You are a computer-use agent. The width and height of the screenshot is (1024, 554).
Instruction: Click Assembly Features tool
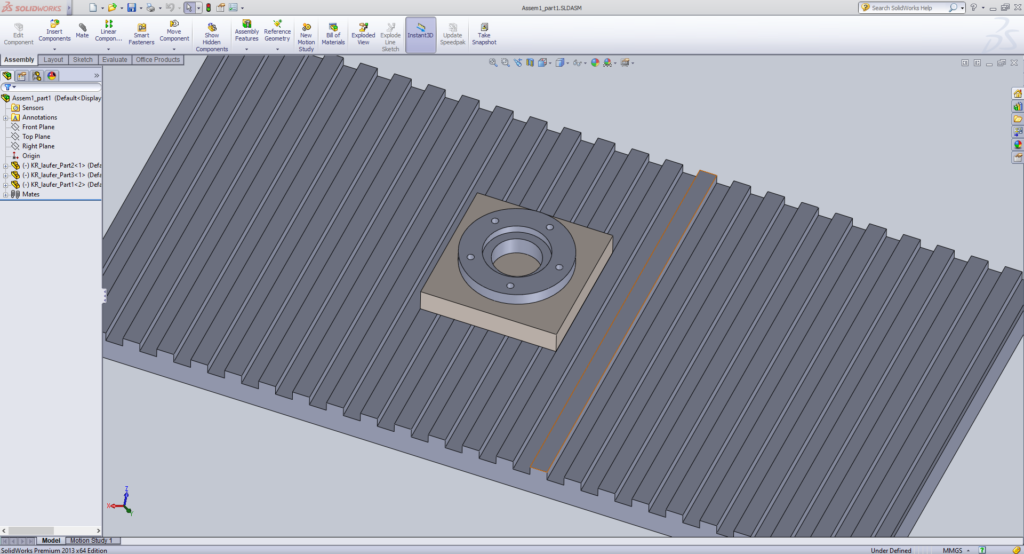(x=247, y=31)
